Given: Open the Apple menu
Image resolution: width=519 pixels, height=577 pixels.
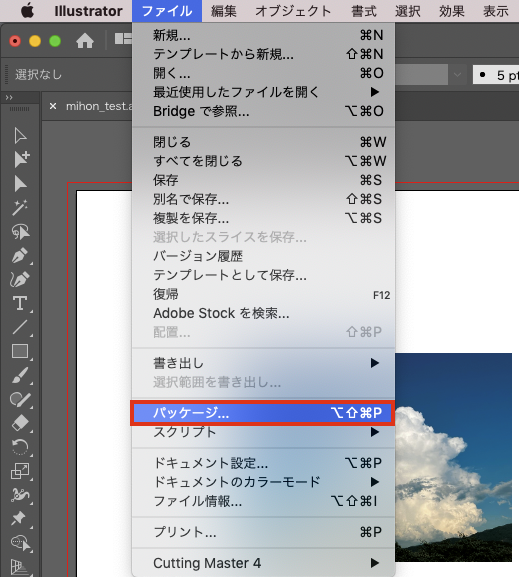Looking at the screenshot, I should click(x=27, y=11).
